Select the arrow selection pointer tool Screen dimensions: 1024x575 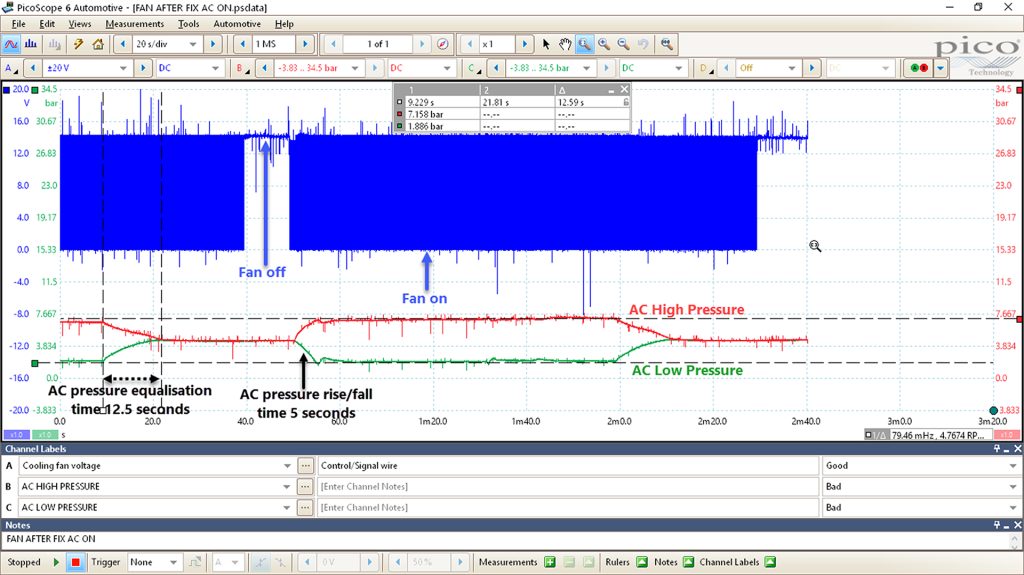(546, 44)
